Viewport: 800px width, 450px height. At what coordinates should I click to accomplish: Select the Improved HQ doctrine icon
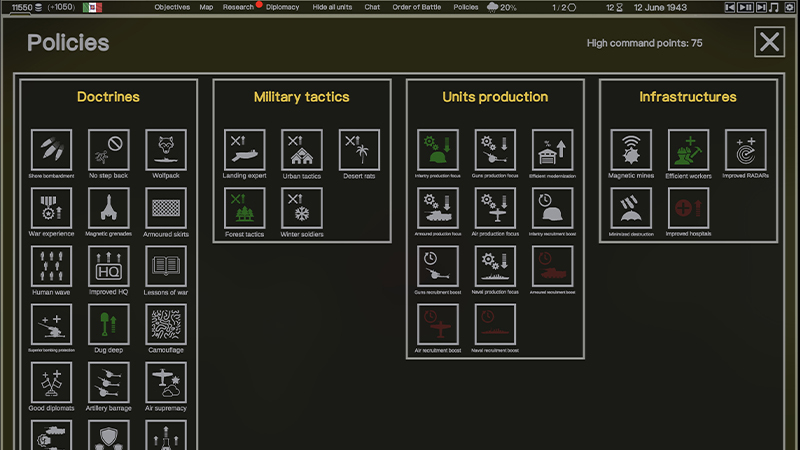coord(108,266)
